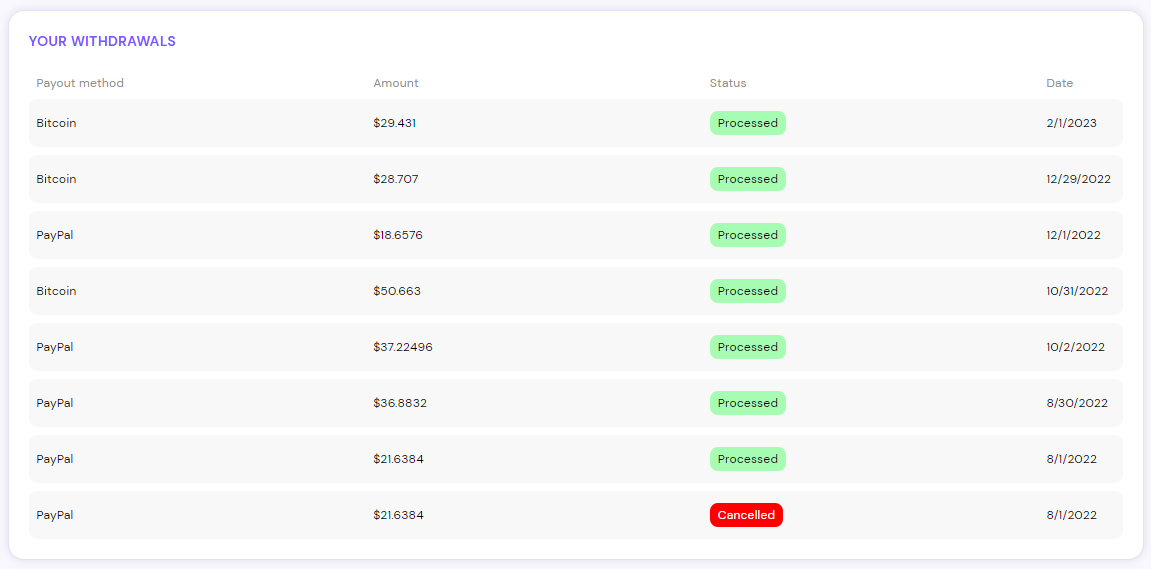1151x569 pixels.
Task: Select PayPal in the $36.8832 row
Action: pyautogui.click(x=55, y=403)
